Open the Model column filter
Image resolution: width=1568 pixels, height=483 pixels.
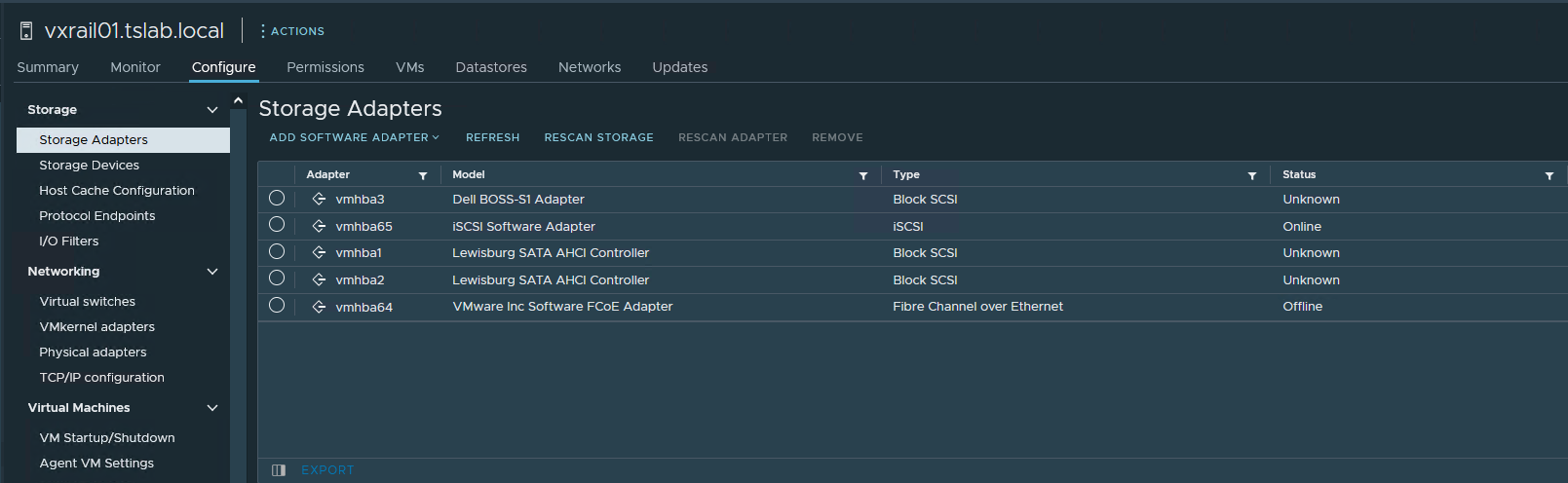click(863, 175)
